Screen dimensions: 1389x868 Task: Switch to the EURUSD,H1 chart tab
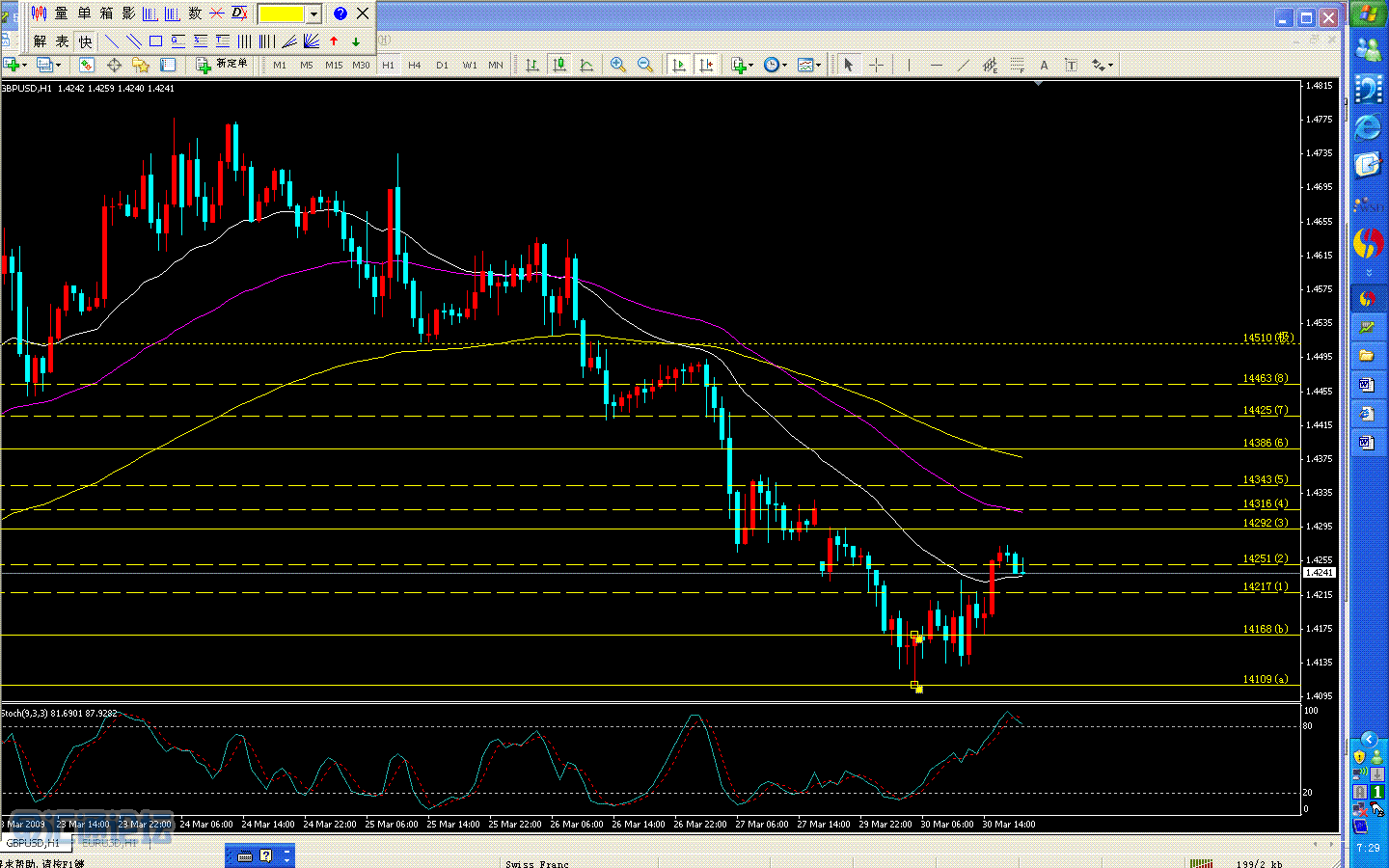tap(108, 843)
